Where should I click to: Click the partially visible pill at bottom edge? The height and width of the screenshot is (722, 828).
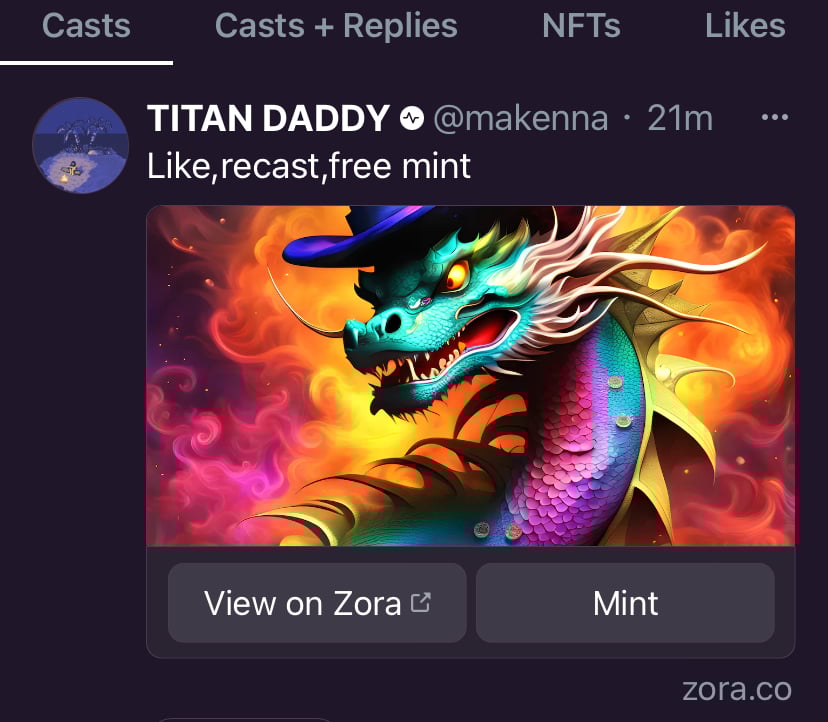point(244,719)
